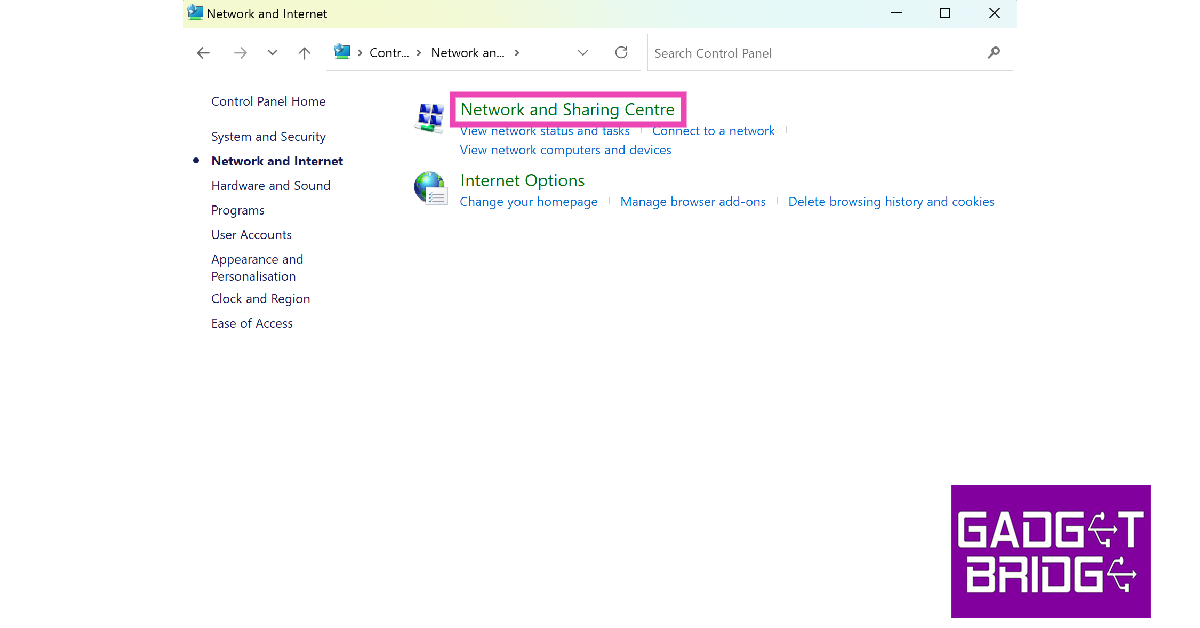Open Manage browser add-ons
Screen dimensions: 1200x628
click(x=692, y=202)
